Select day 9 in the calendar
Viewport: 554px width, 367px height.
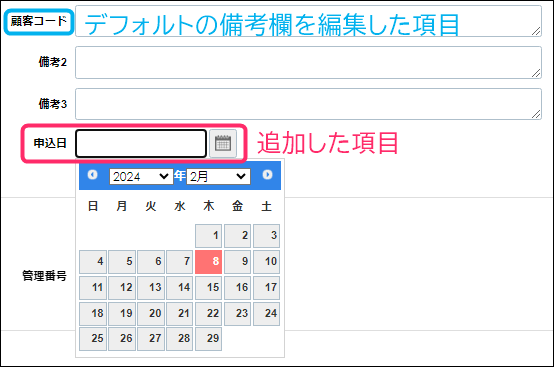pyautogui.click(x=237, y=262)
